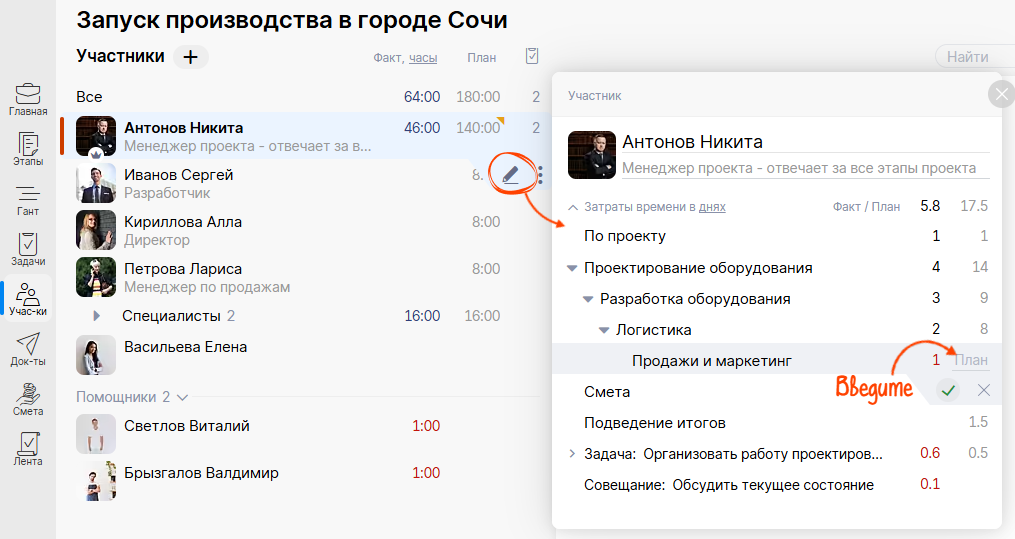Confirm plan entry with green checkmark
Image resolution: width=1015 pixels, height=539 pixels.
(x=948, y=390)
